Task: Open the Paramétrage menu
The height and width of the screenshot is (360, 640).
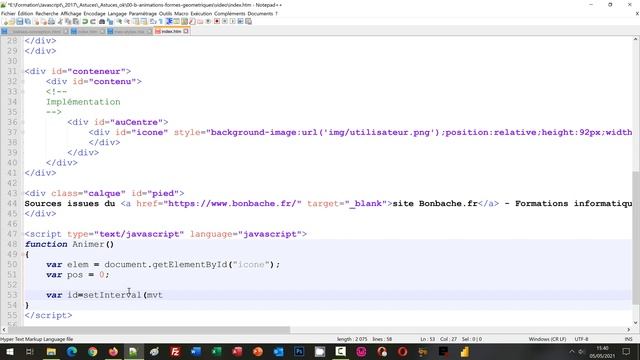Action: 142,13
